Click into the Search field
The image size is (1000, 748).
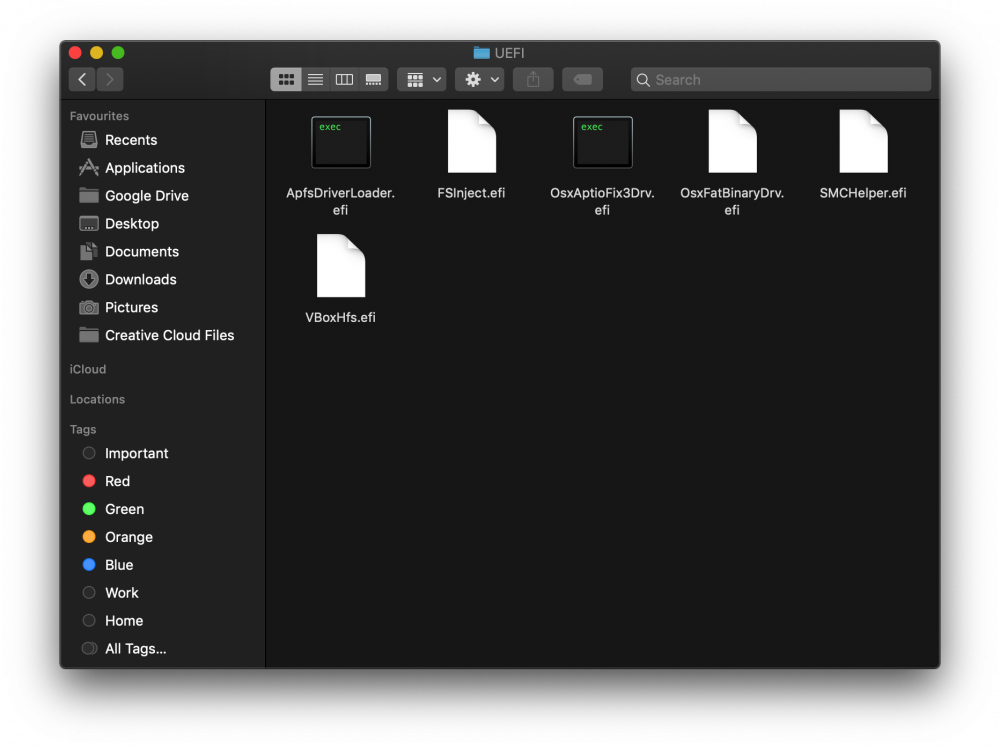[781, 80]
